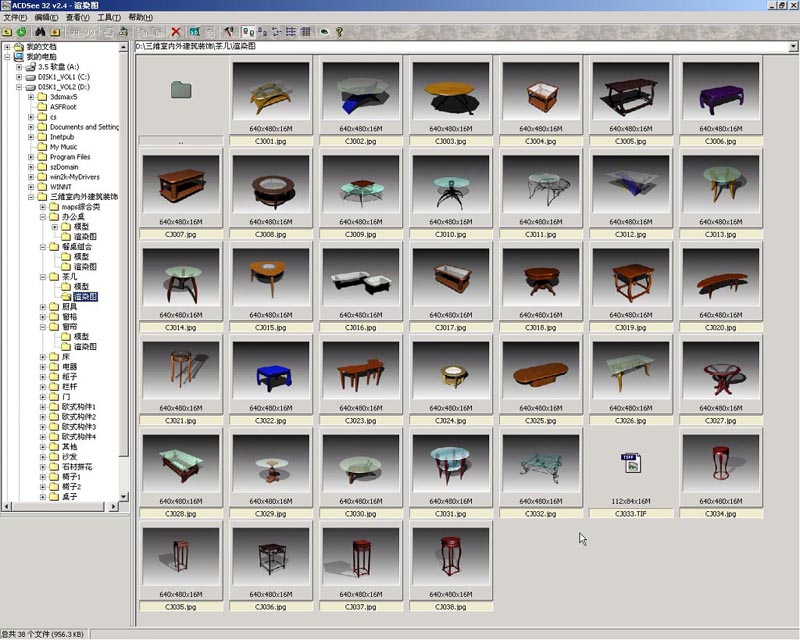Click the binoculars find icon
Viewport: 800px width, 640px height.
tap(39, 32)
